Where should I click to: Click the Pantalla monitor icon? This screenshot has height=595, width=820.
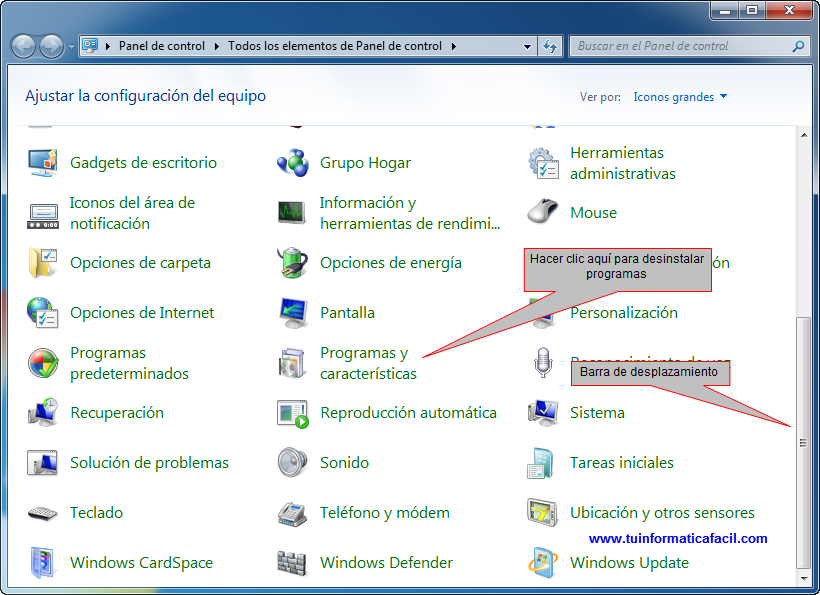pyautogui.click(x=292, y=313)
